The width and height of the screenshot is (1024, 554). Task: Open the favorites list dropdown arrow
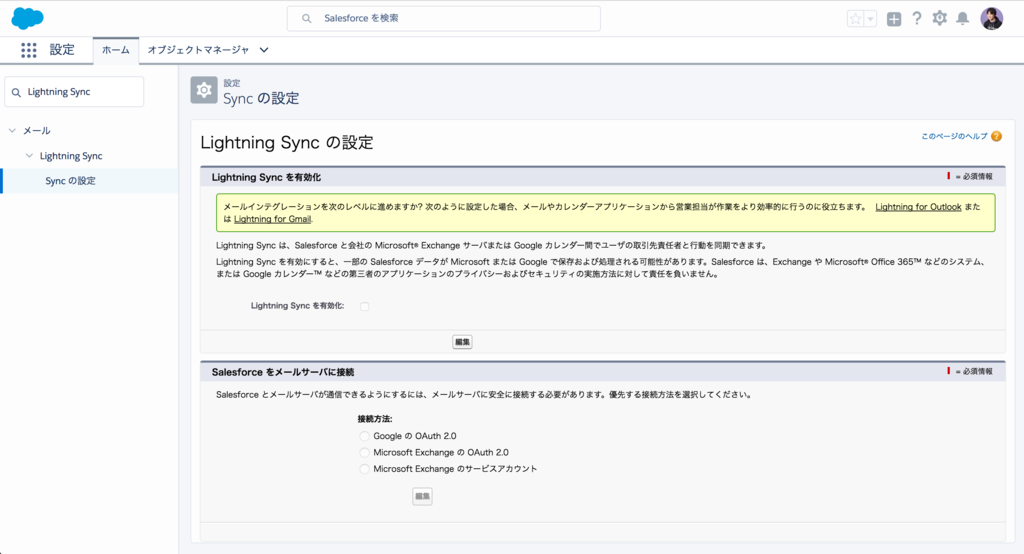point(871,19)
